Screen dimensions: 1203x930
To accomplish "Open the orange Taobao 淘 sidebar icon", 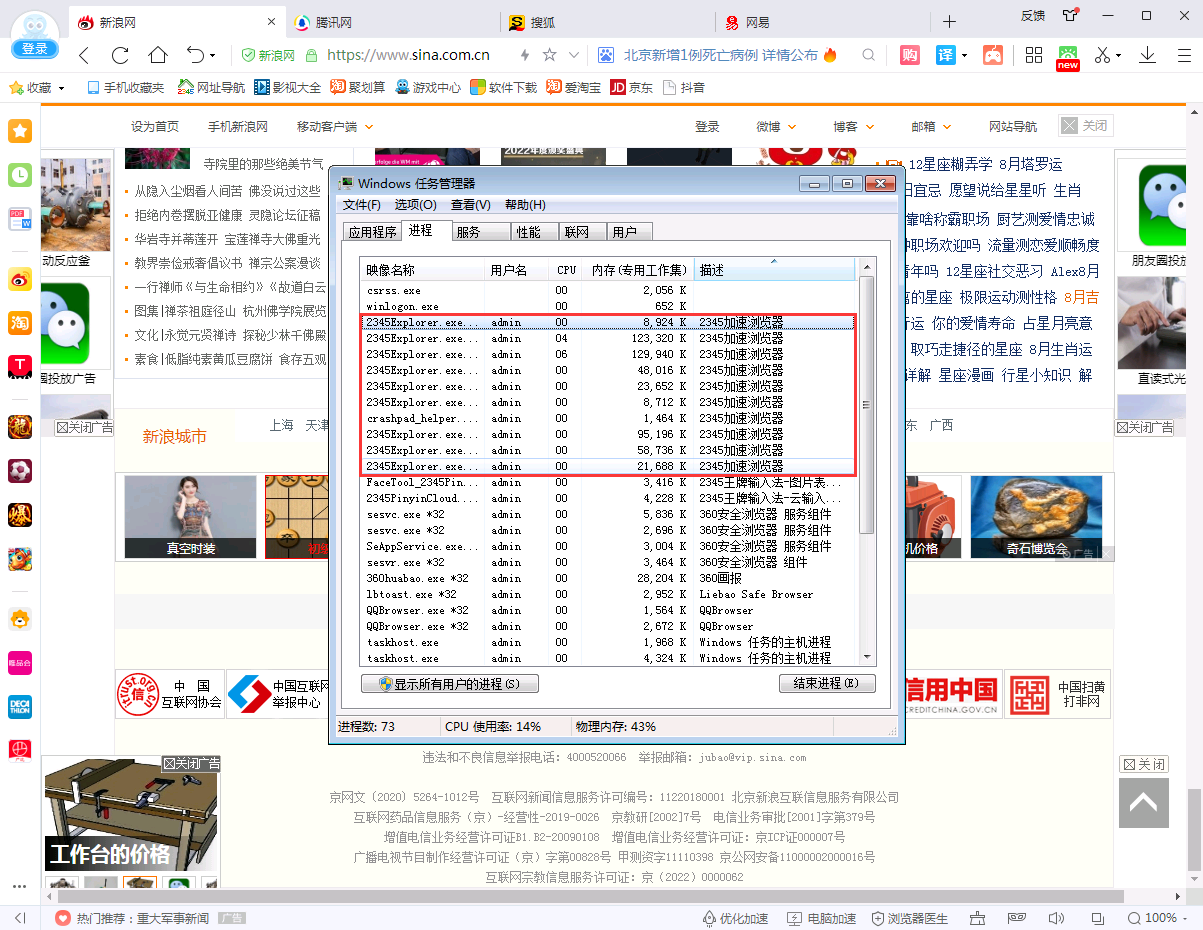I will tap(20, 323).
